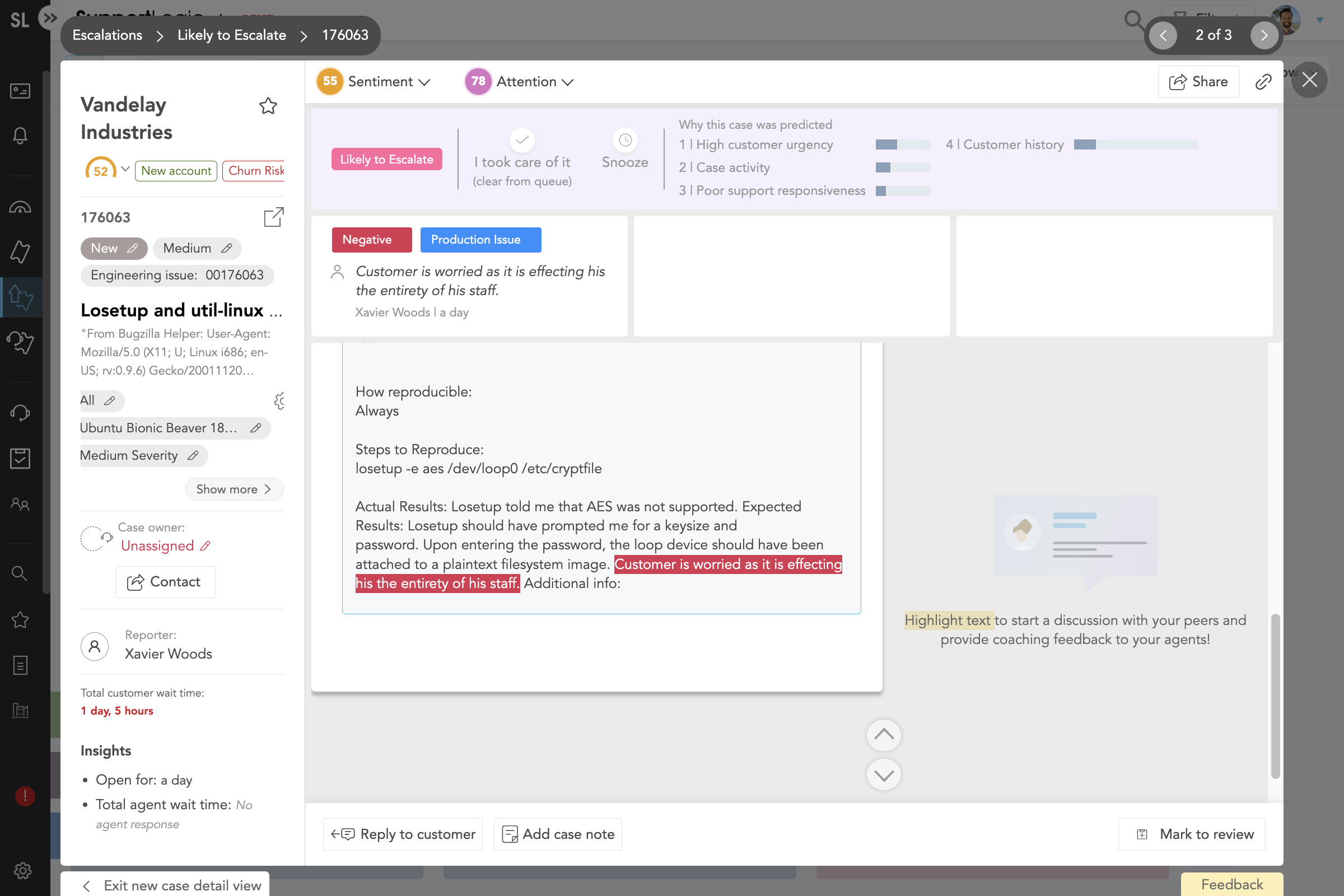This screenshot has width=1344, height=896.
Task: Favorite Vandelay Industries with the star icon
Action: point(268,106)
